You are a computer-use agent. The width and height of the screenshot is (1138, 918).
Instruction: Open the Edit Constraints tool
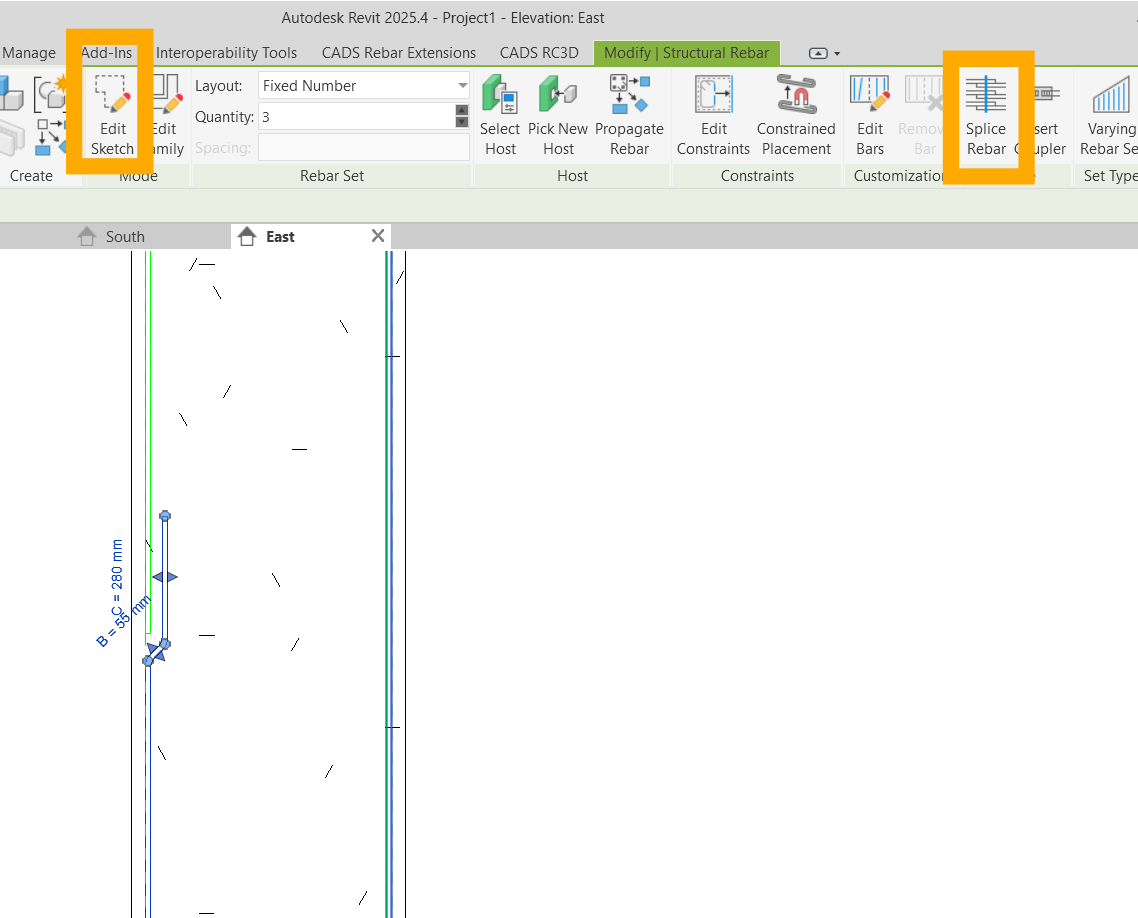713,113
